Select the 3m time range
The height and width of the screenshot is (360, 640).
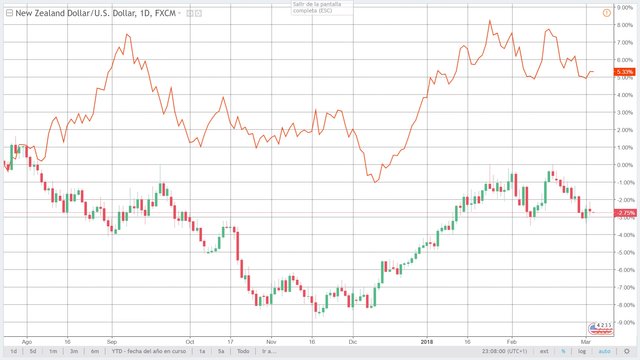tap(74, 351)
